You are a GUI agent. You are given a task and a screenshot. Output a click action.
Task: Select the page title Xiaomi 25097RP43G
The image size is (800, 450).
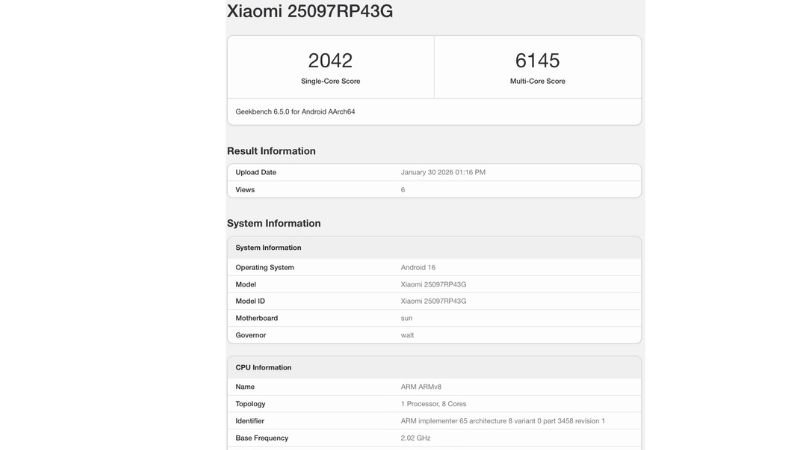pos(310,11)
